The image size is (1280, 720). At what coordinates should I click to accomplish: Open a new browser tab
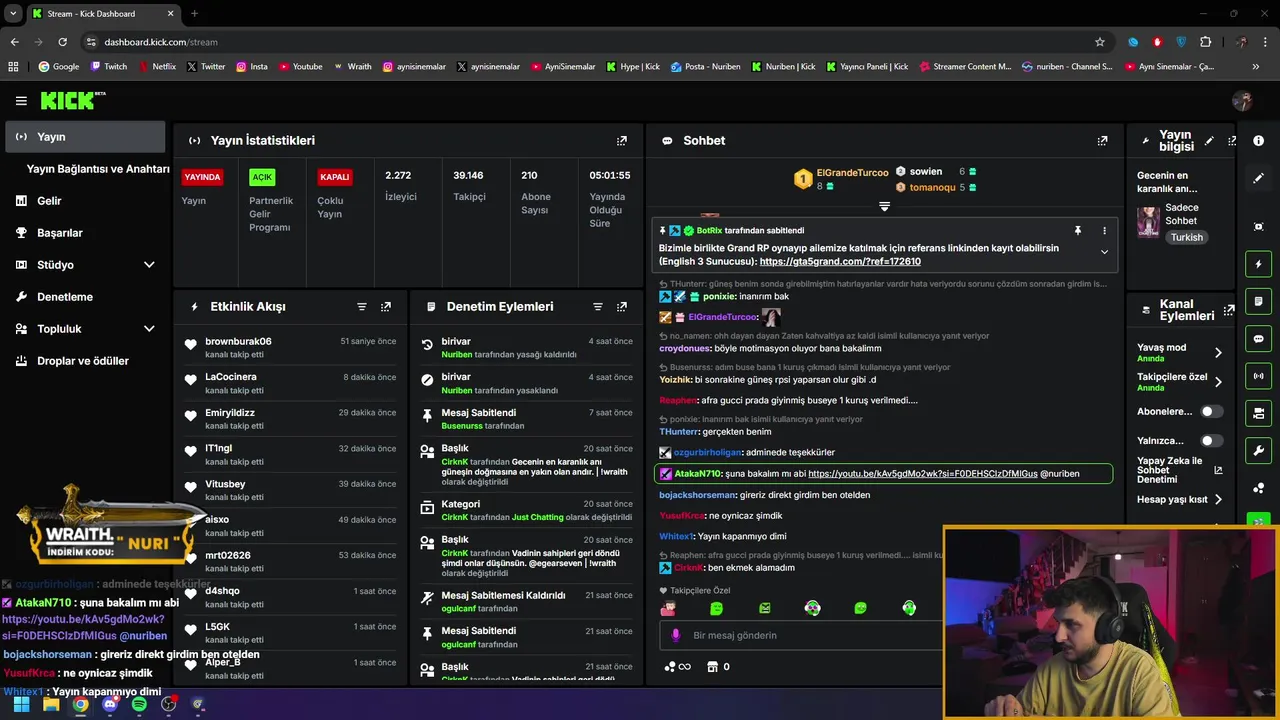tap(194, 14)
